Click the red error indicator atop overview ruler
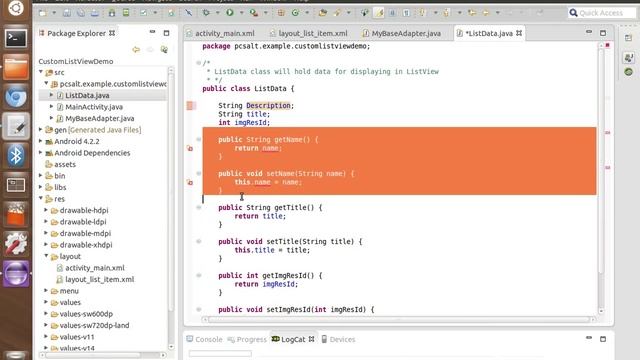640x360 pixels. click(x=607, y=45)
